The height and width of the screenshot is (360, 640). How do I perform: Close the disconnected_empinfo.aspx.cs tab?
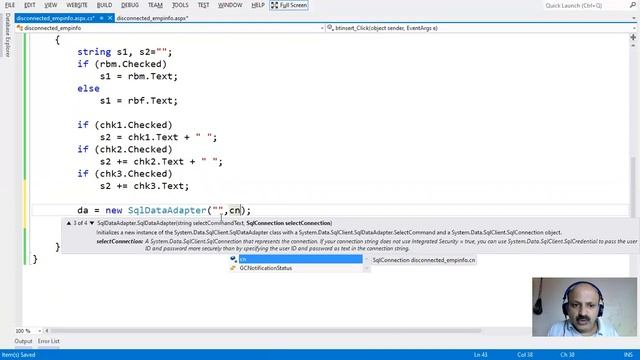(x=110, y=18)
